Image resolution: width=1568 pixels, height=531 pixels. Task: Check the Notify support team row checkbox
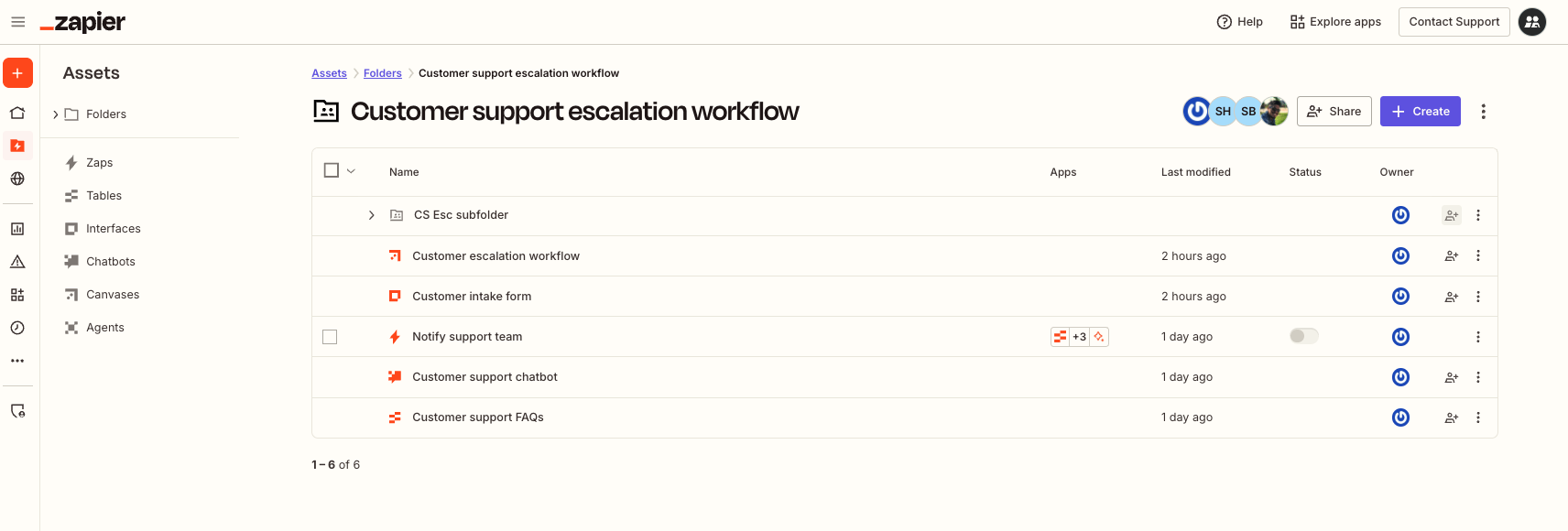tap(330, 337)
